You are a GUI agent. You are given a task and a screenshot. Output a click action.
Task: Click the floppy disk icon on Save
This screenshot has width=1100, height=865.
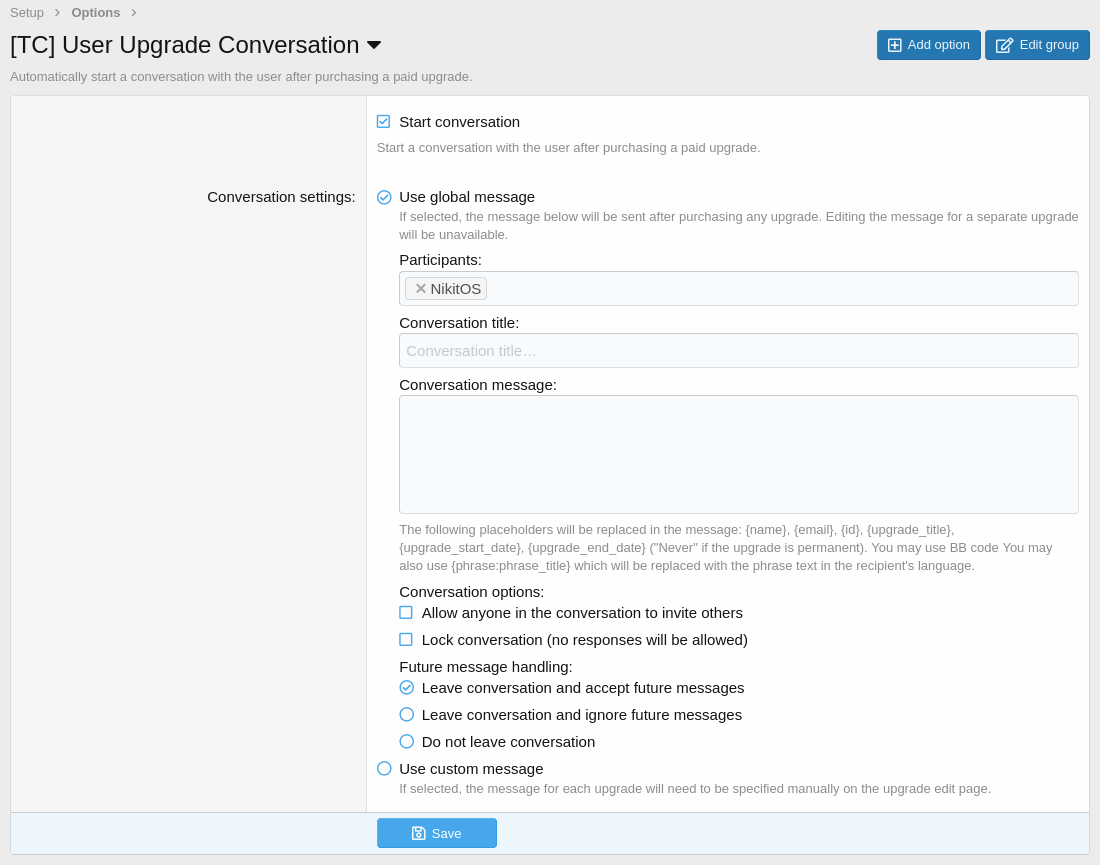[x=419, y=833]
